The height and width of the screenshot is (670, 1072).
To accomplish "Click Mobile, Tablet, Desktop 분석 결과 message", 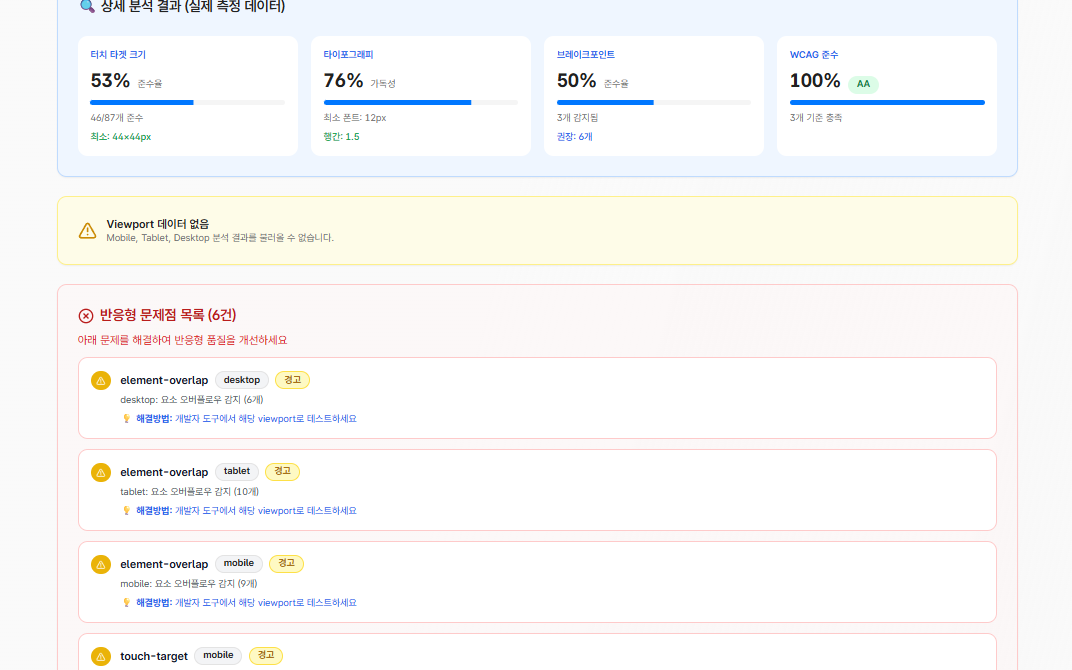I will (x=220, y=238).
